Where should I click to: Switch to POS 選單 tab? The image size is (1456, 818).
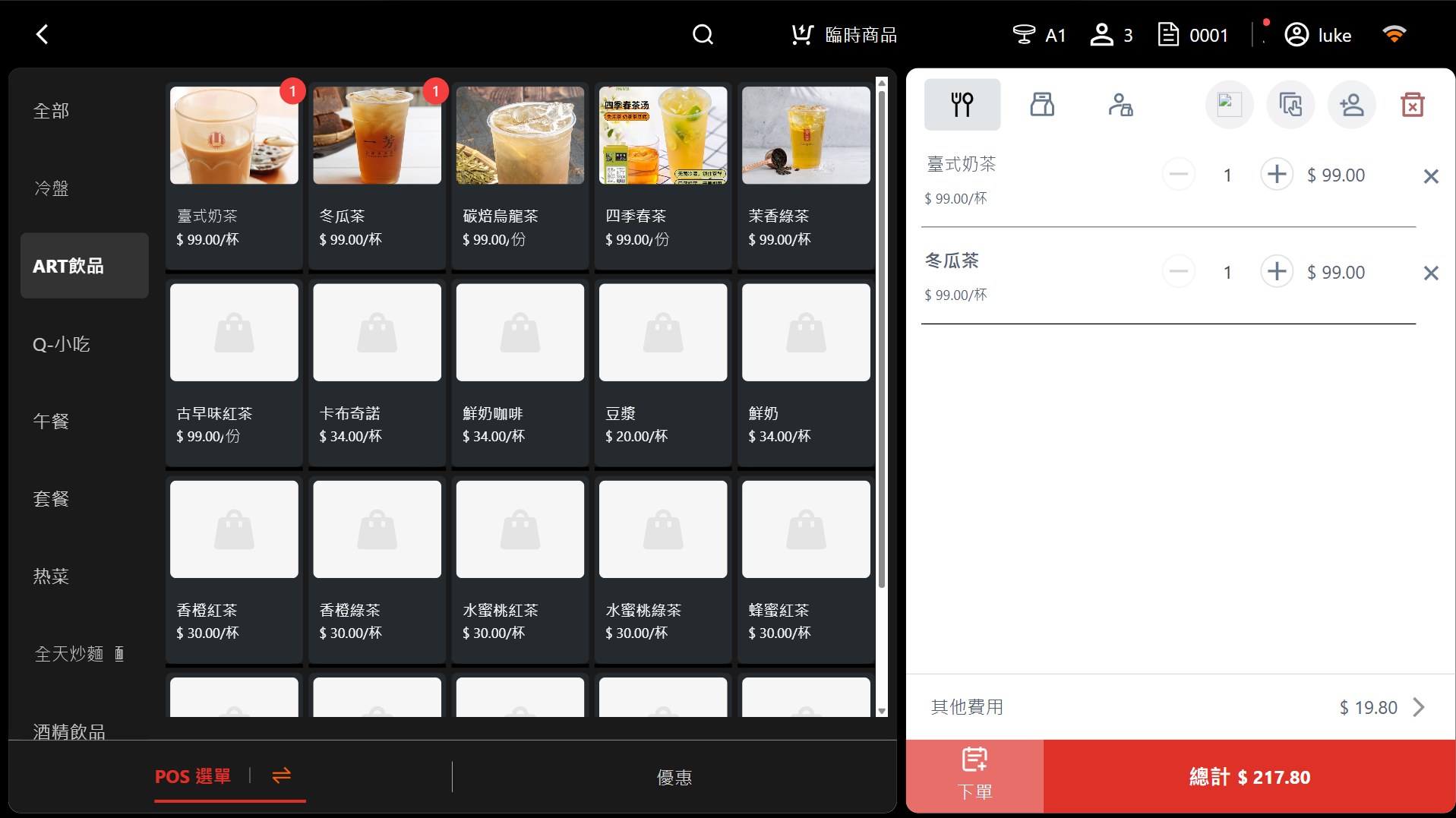[192, 776]
